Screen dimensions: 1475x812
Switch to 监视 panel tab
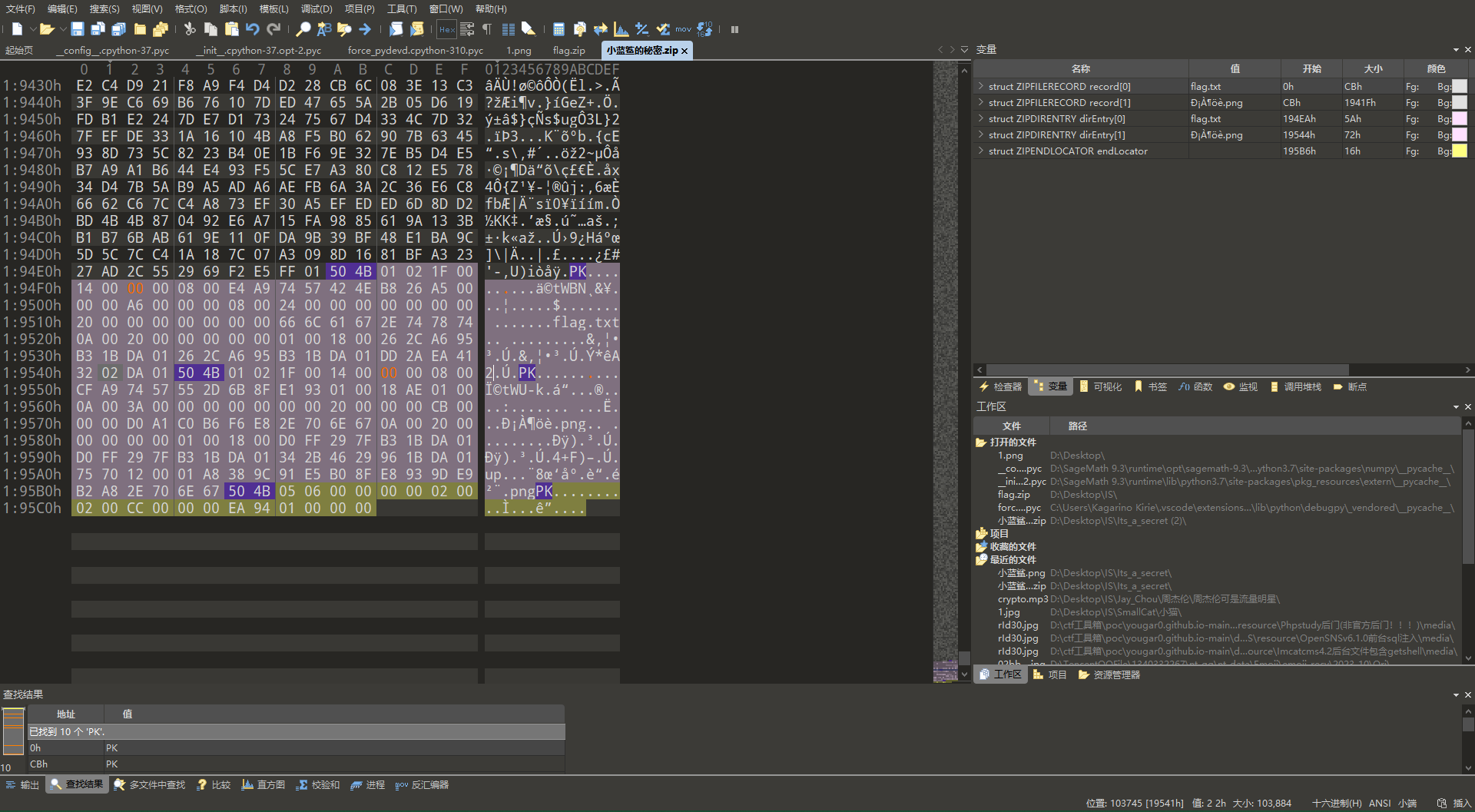pyautogui.click(x=1241, y=386)
